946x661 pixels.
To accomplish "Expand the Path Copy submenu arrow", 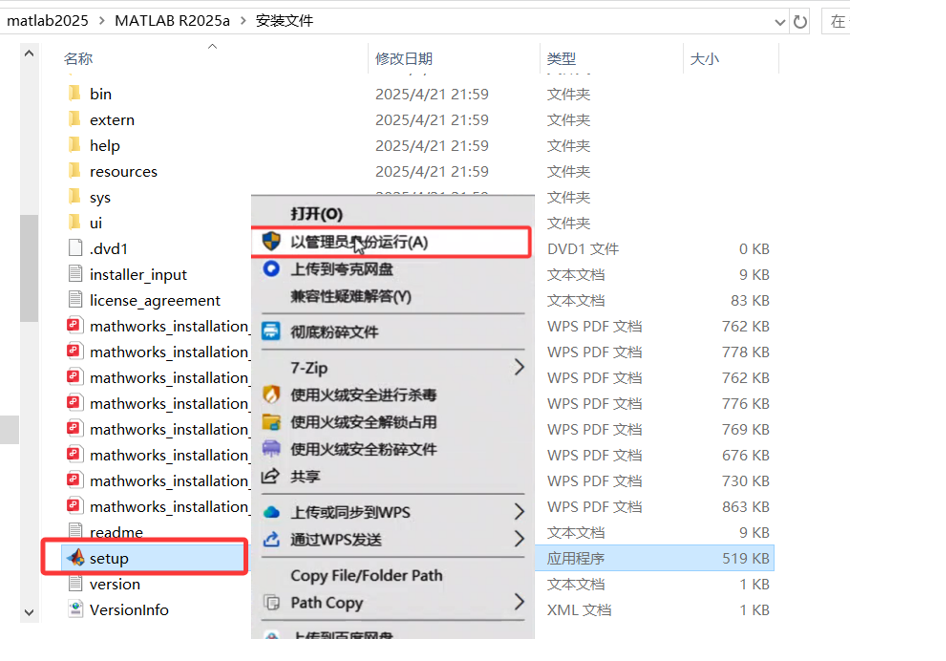I will (x=519, y=601).
